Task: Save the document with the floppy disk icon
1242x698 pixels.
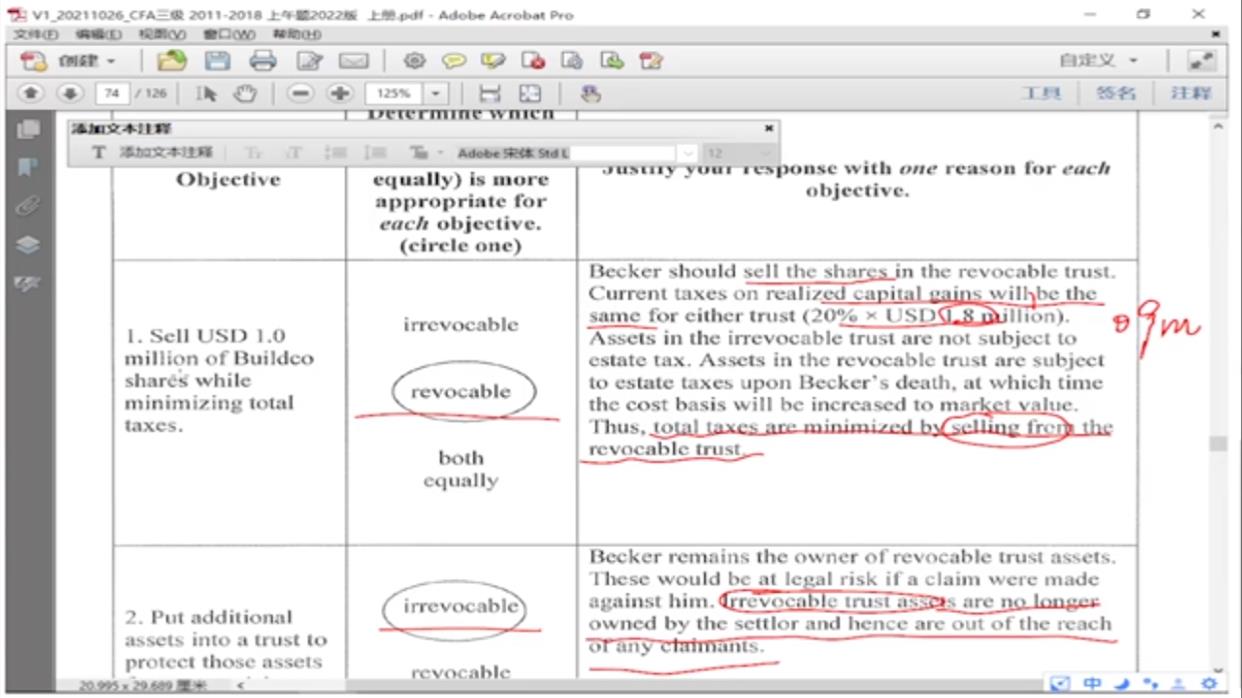Action: [x=217, y=61]
